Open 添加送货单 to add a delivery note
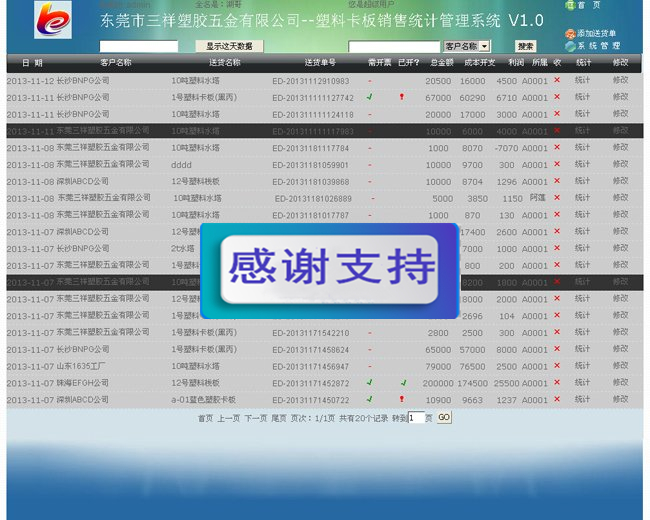 [x=590, y=33]
